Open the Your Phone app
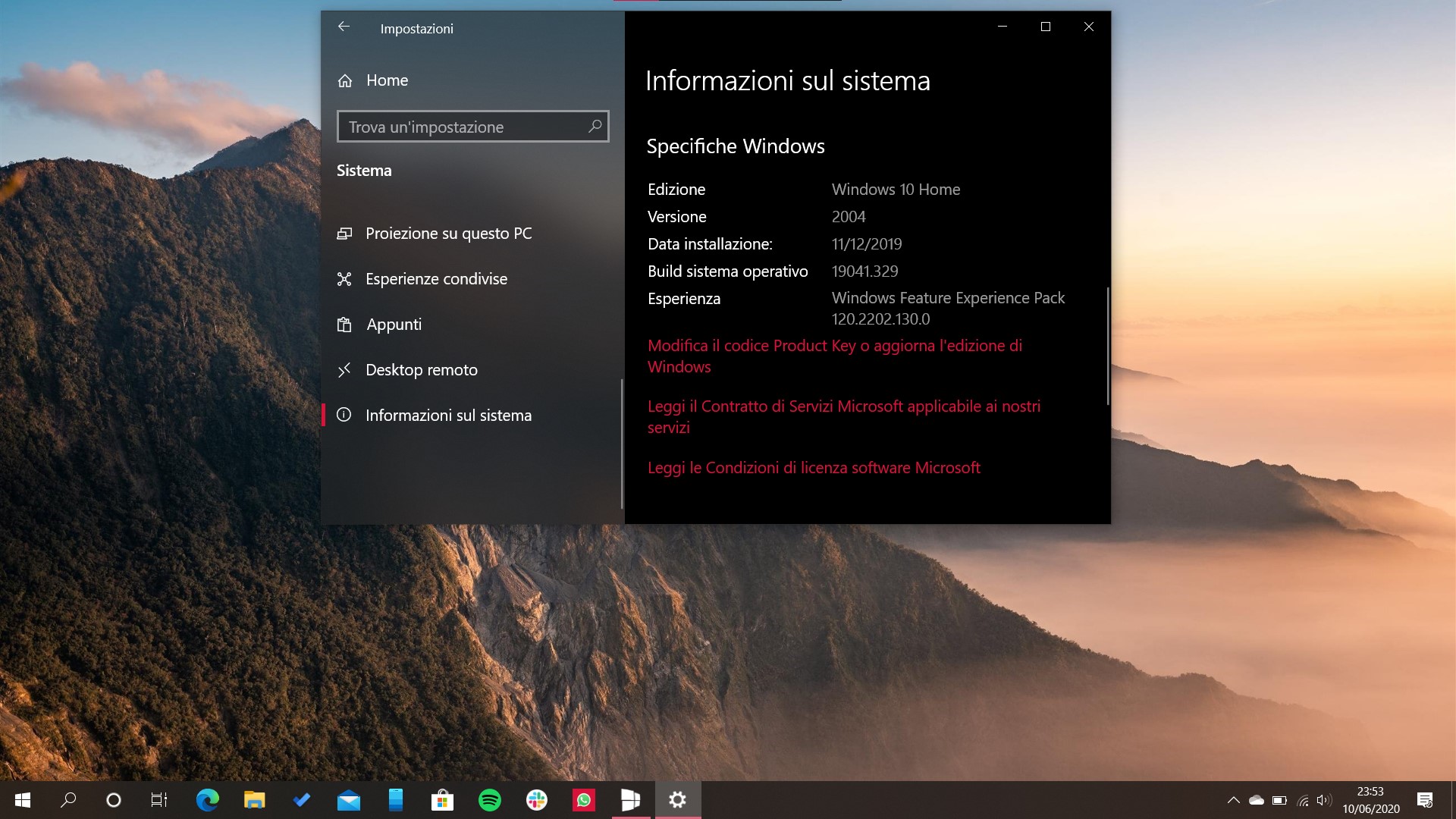Image resolution: width=1456 pixels, height=819 pixels. click(x=395, y=800)
